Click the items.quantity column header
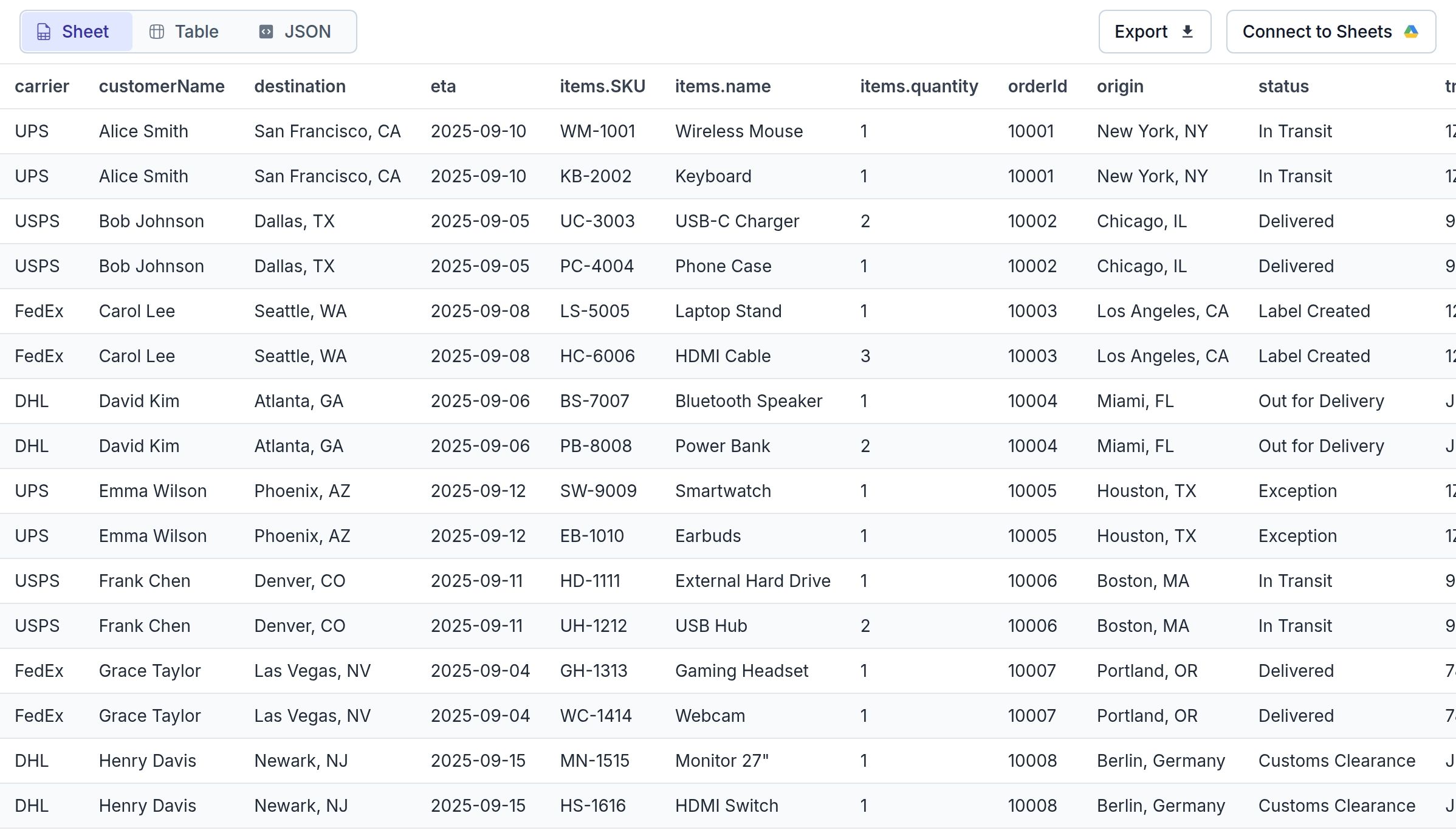Image resolution: width=1456 pixels, height=830 pixels. [x=919, y=86]
